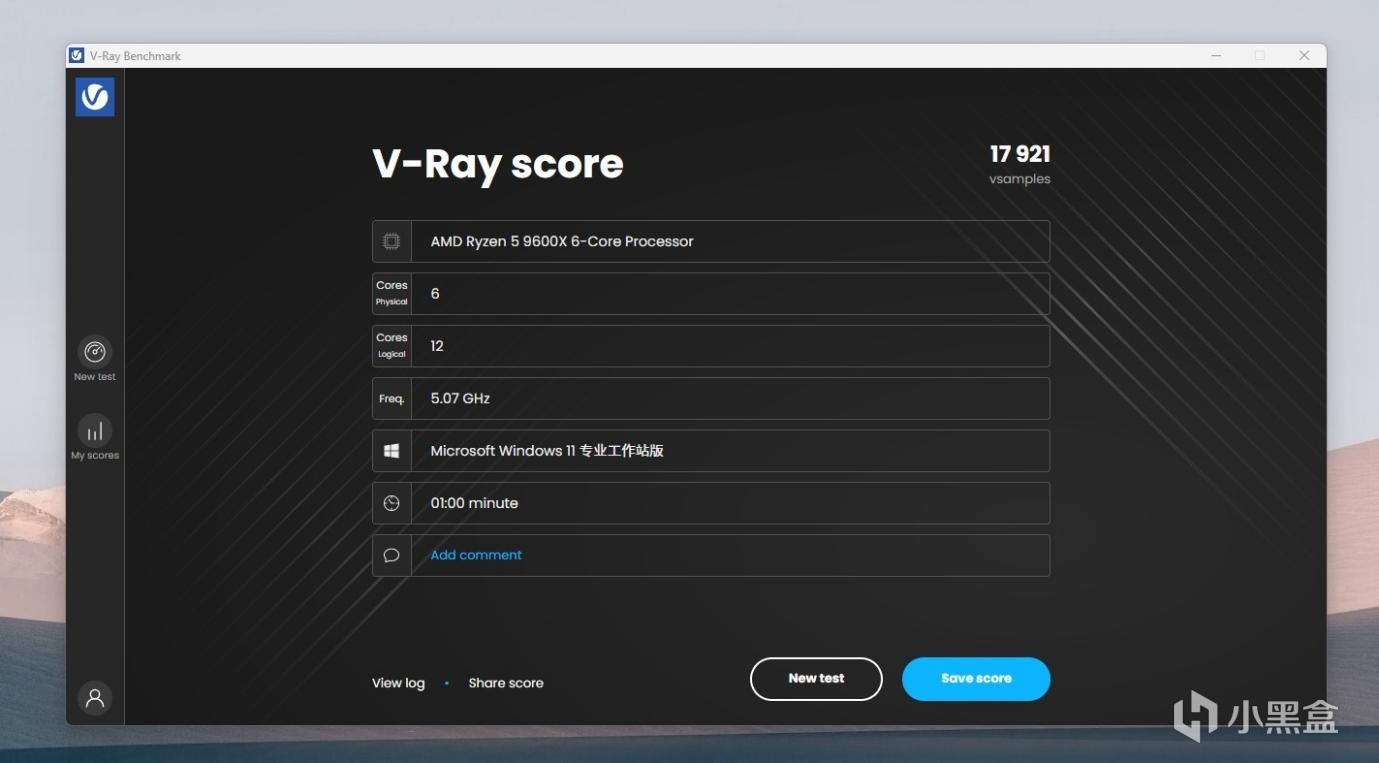Click the Add comment field
Image resolution: width=1379 pixels, height=763 pixels.
tap(711, 555)
